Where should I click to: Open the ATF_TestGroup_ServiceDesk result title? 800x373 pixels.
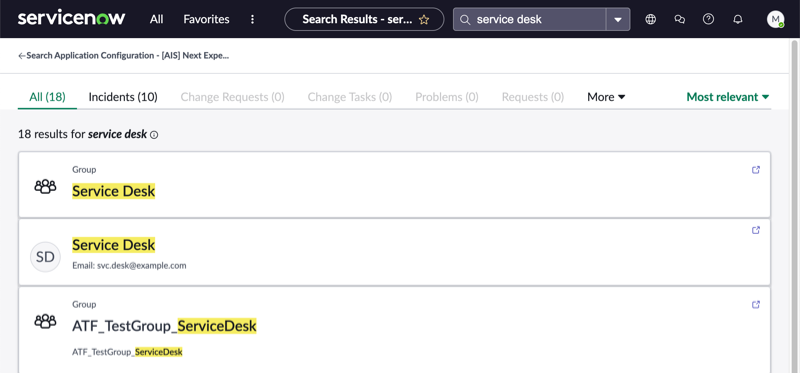(164, 326)
